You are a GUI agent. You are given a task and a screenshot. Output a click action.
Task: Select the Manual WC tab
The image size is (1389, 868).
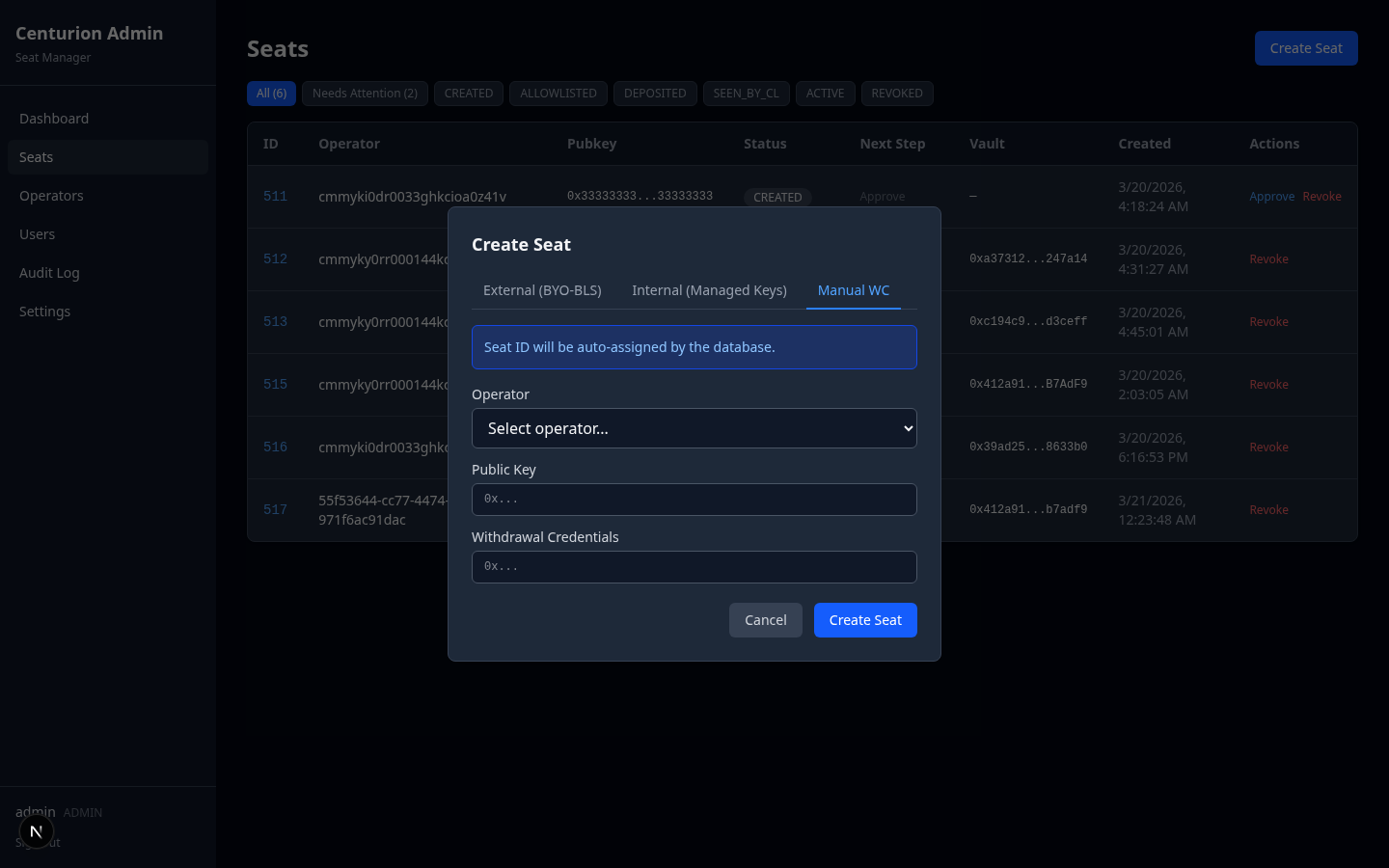coord(853,290)
